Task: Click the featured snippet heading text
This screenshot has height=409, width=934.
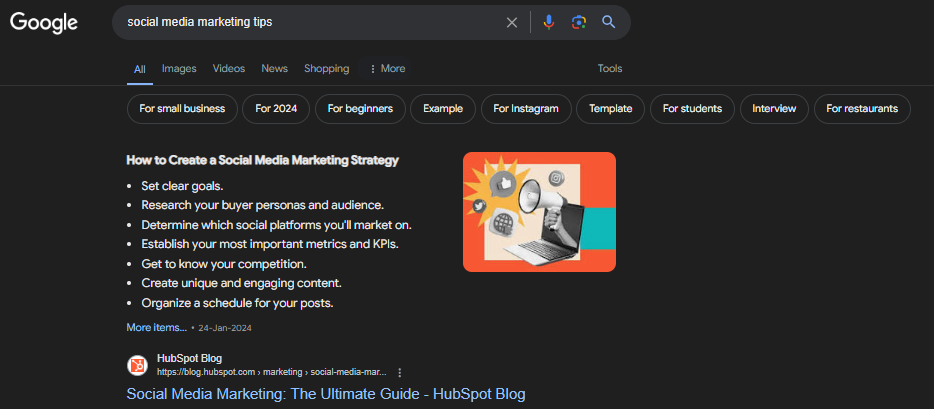Action: pos(263,160)
